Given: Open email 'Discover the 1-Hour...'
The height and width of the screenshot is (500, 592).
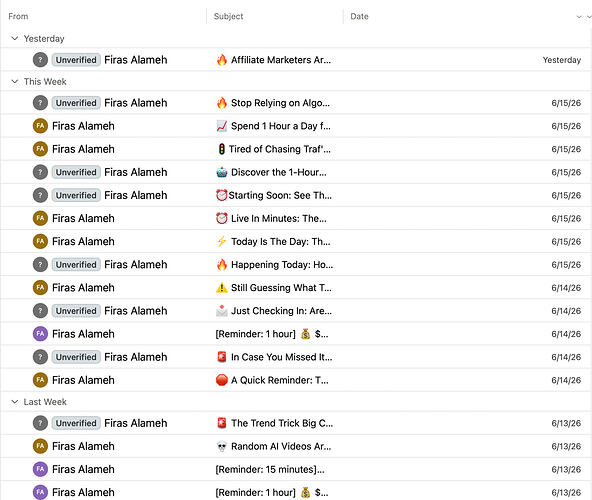Looking at the screenshot, I should (x=296, y=172).
